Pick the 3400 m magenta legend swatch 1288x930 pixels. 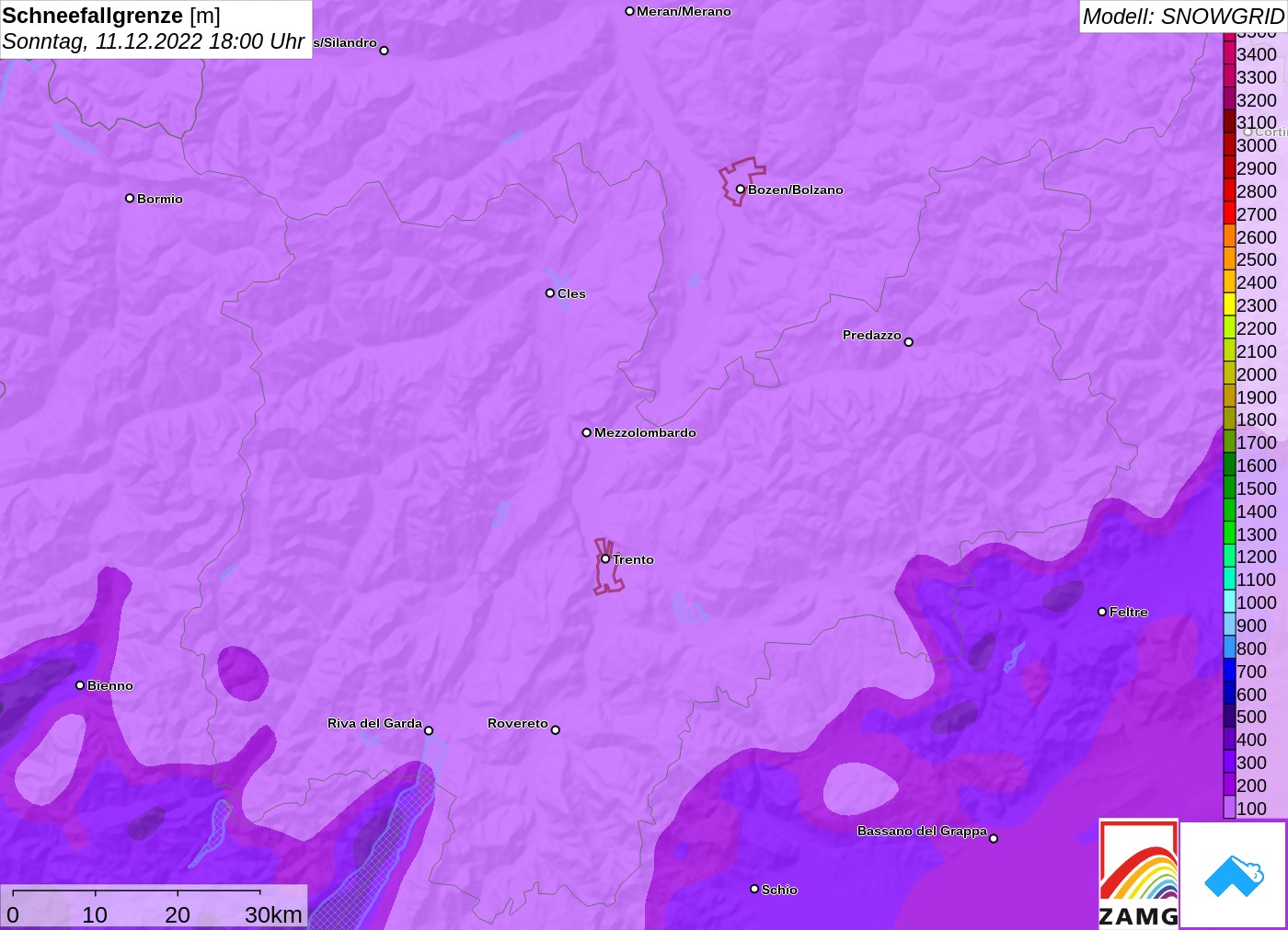(x=1229, y=54)
